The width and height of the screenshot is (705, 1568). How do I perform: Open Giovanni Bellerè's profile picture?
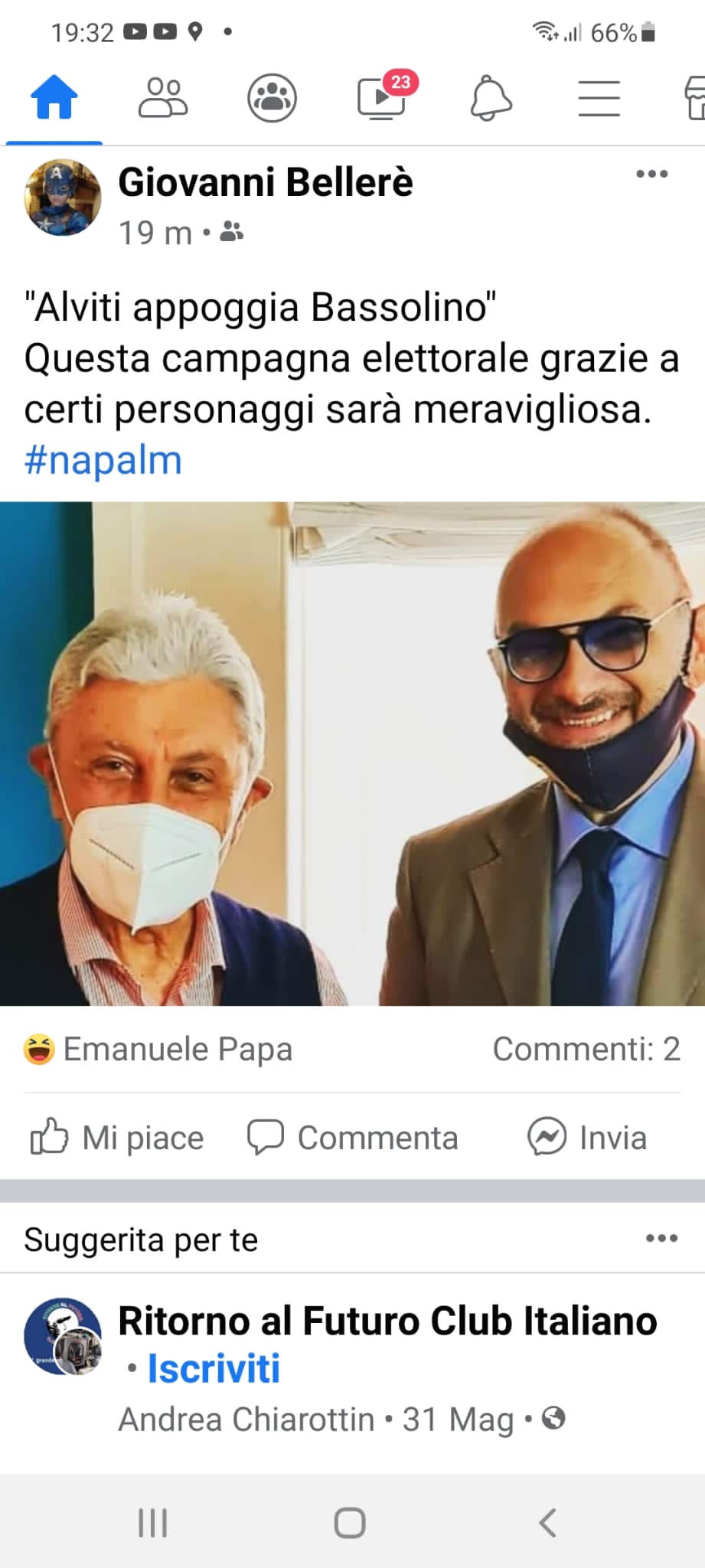(63, 198)
